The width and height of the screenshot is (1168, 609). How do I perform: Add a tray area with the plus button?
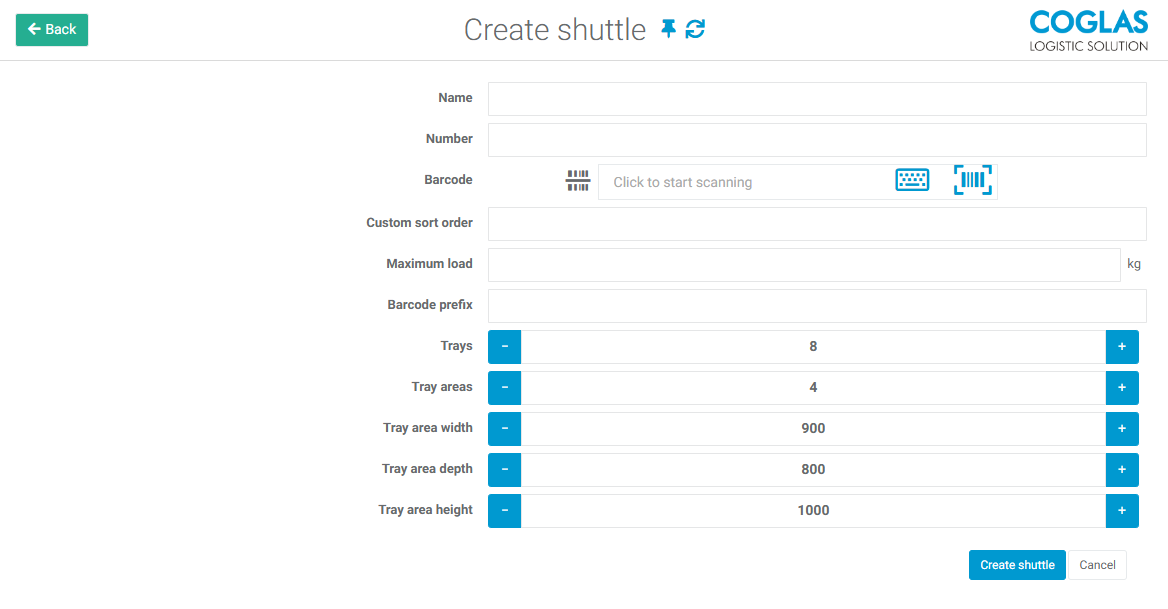pos(1122,388)
